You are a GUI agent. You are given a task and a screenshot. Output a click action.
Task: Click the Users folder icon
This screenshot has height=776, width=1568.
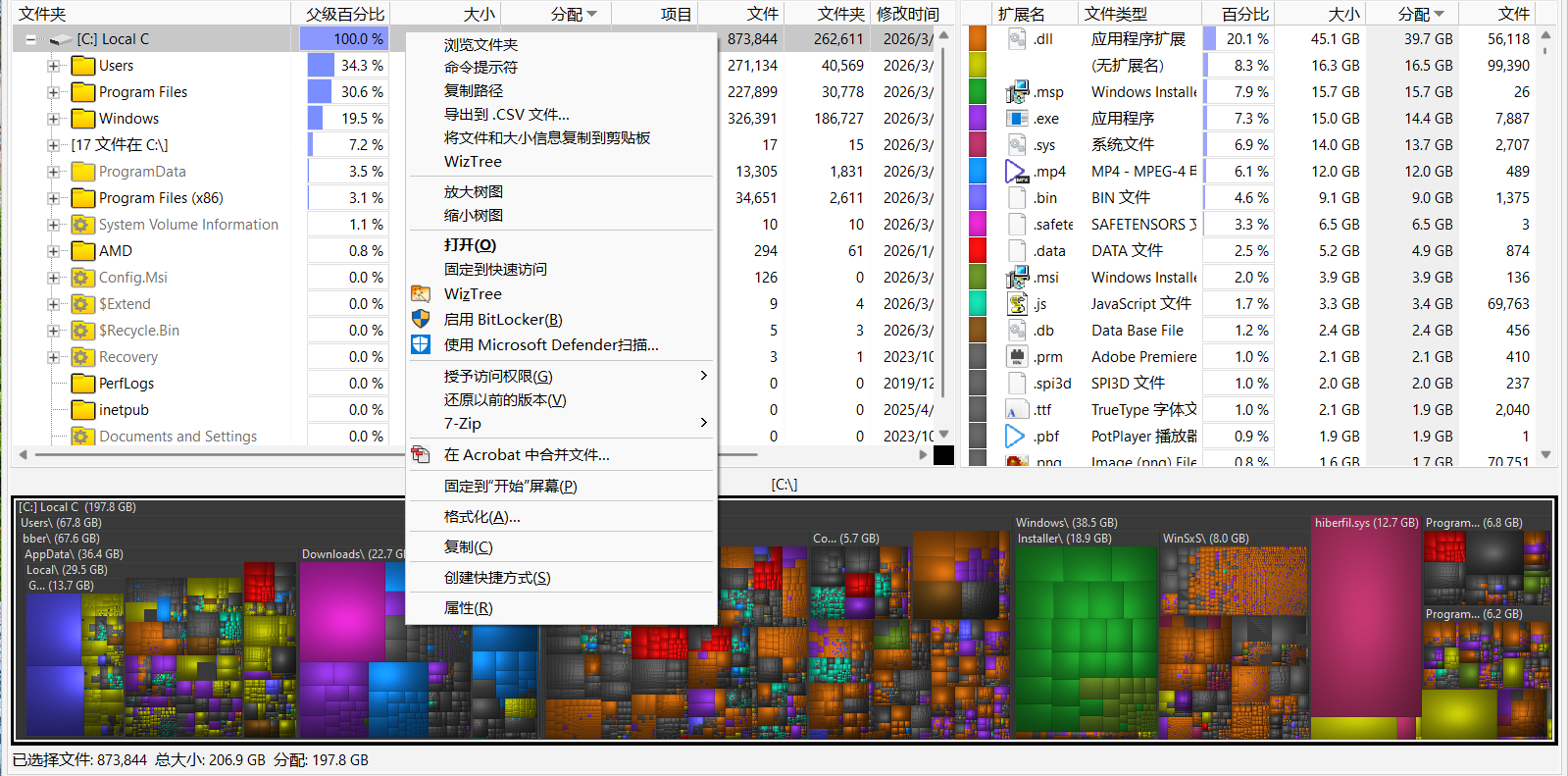click(83, 65)
